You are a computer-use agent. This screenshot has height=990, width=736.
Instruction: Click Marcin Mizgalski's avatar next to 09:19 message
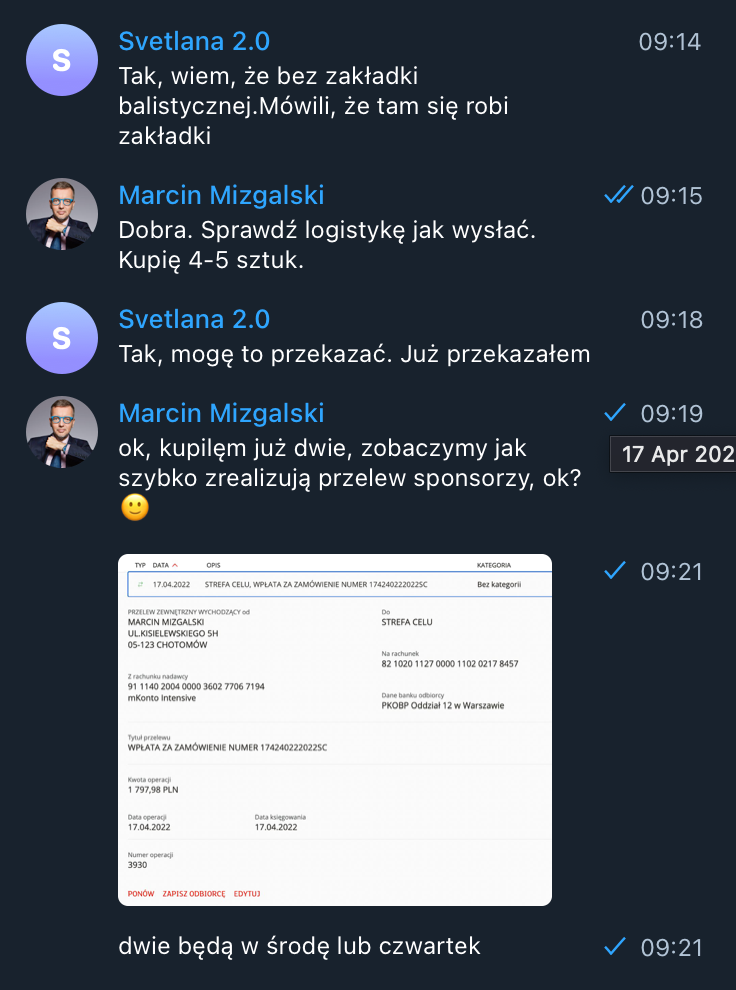click(x=62, y=432)
